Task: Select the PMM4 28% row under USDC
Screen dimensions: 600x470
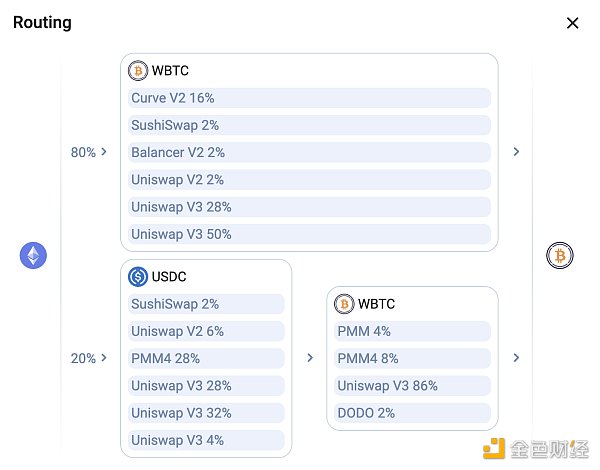Action: pyautogui.click(x=206, y=358)
